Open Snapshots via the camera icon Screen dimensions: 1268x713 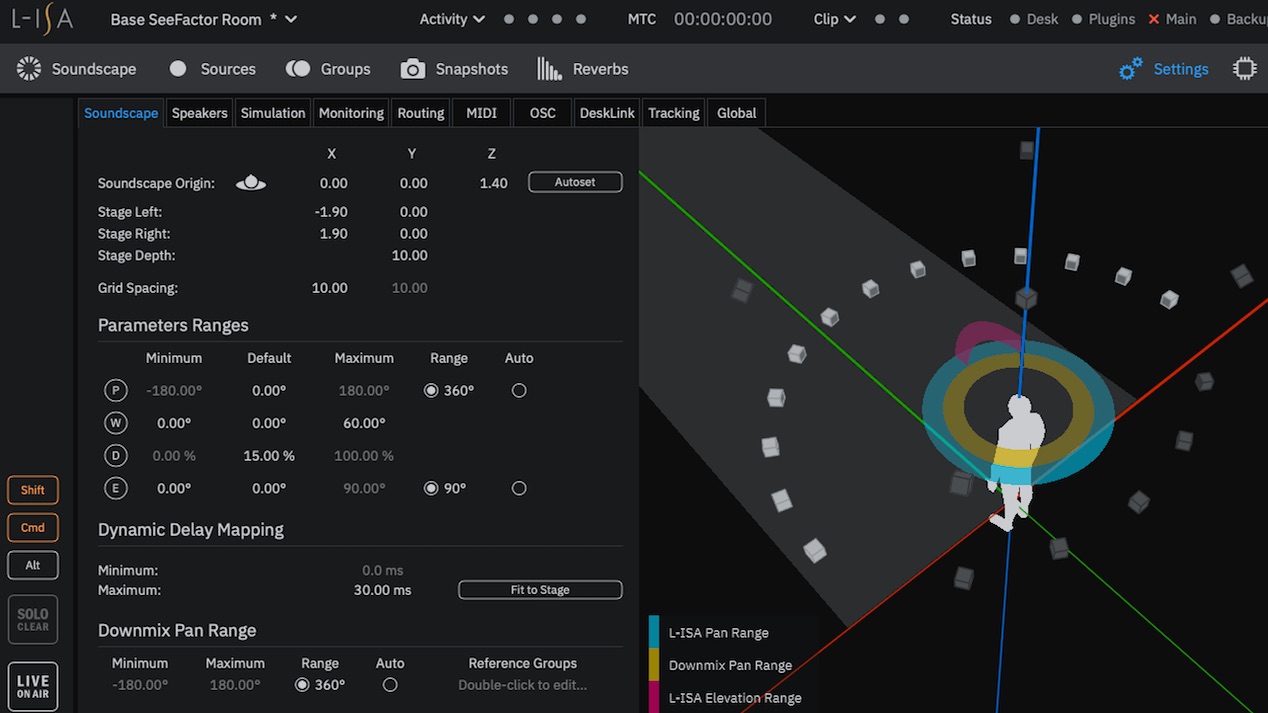pos(453,68)
